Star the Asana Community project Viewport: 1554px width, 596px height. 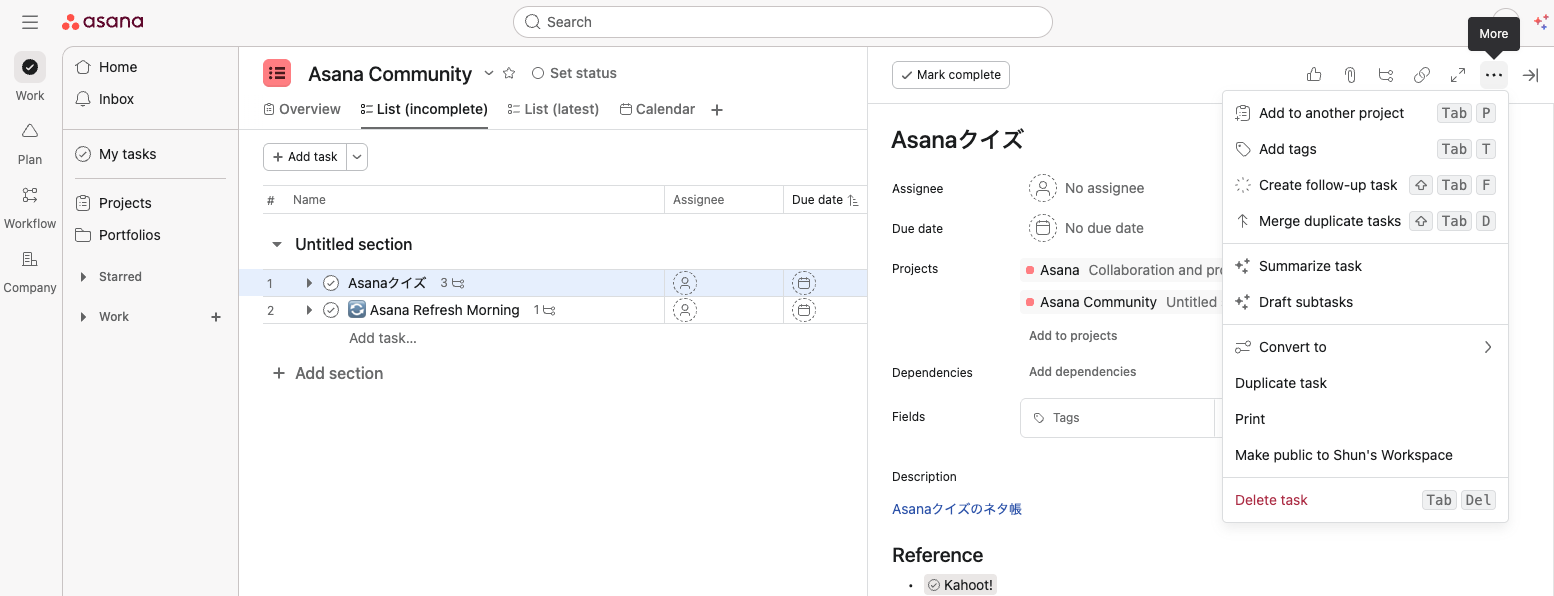coord(509,73)
